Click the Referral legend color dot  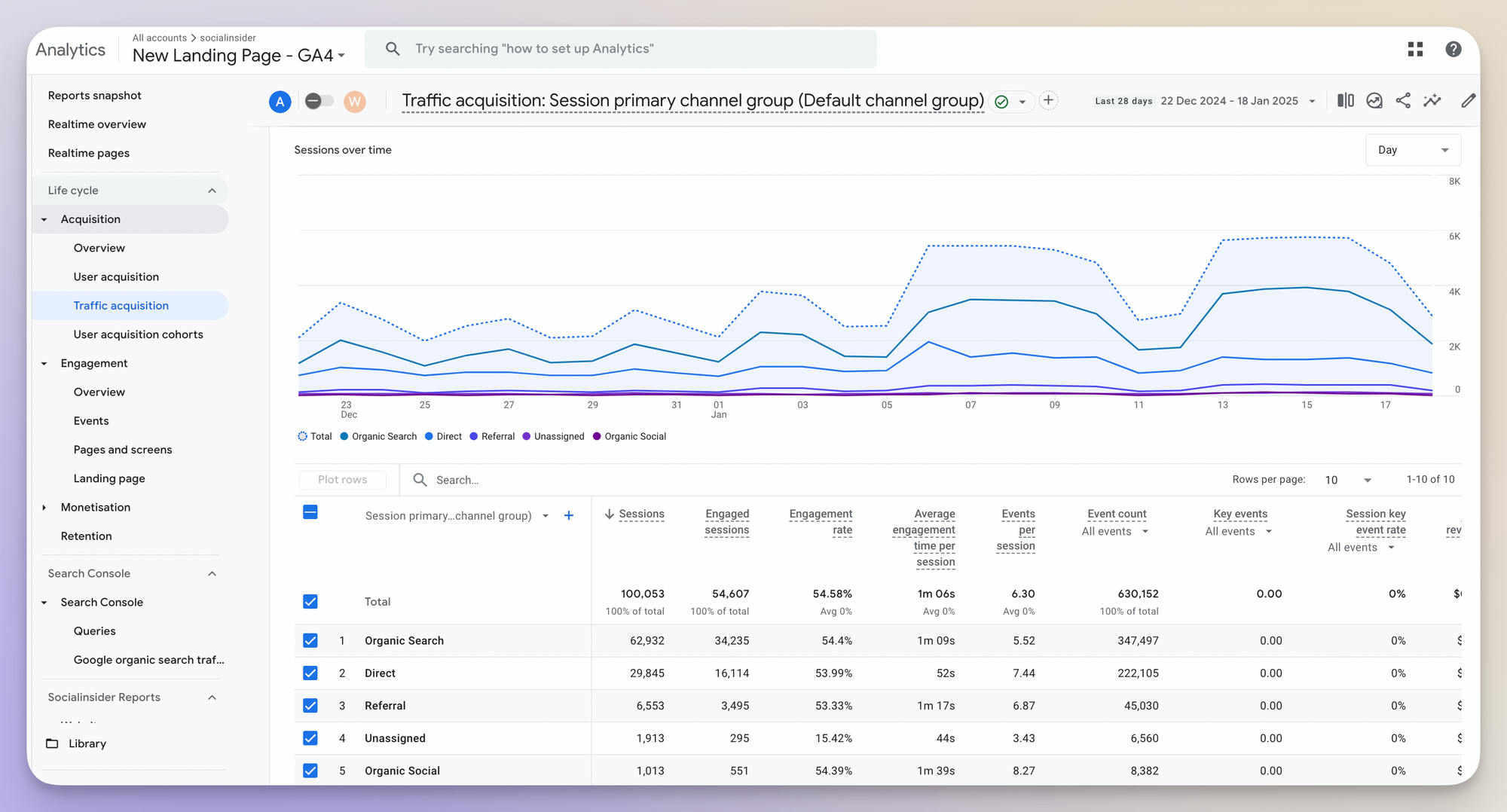474,437
